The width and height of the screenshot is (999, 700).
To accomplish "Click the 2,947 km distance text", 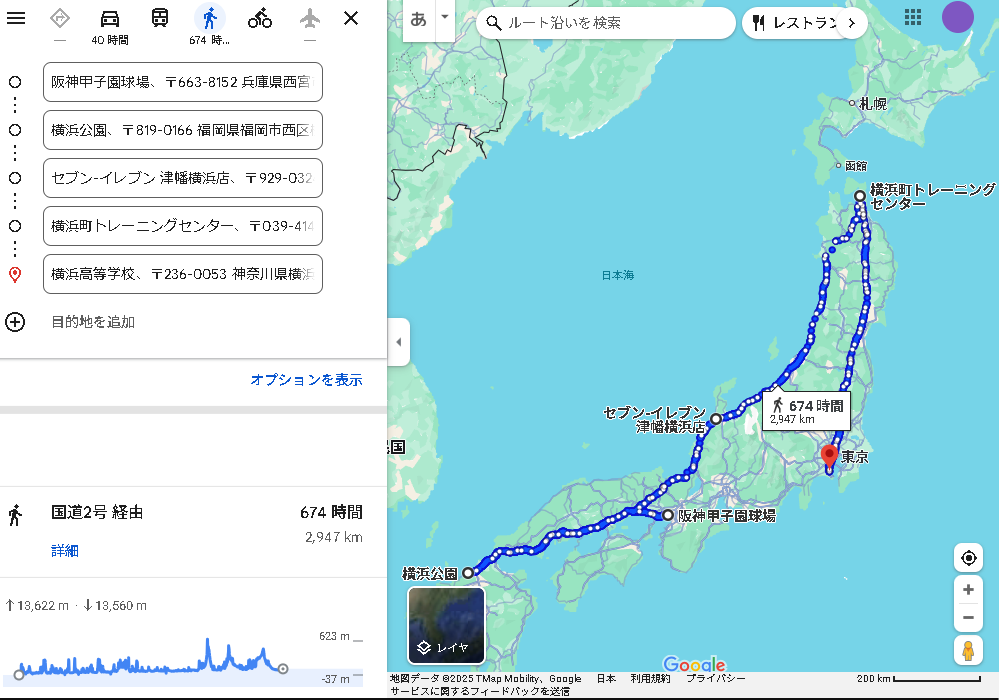I will [334, 537].
